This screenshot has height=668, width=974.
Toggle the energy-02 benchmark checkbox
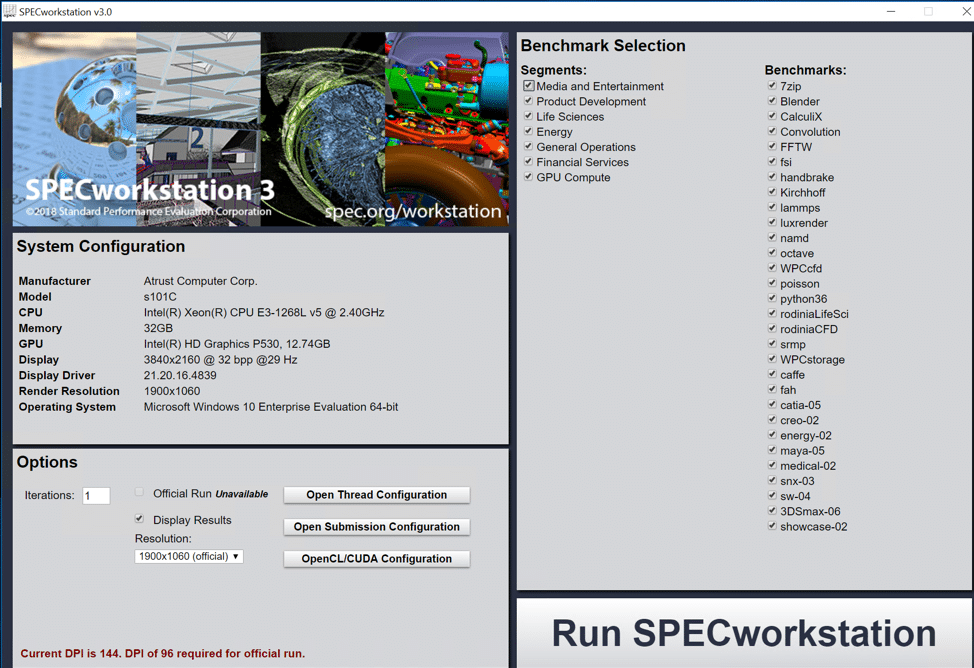pos(772,435)
